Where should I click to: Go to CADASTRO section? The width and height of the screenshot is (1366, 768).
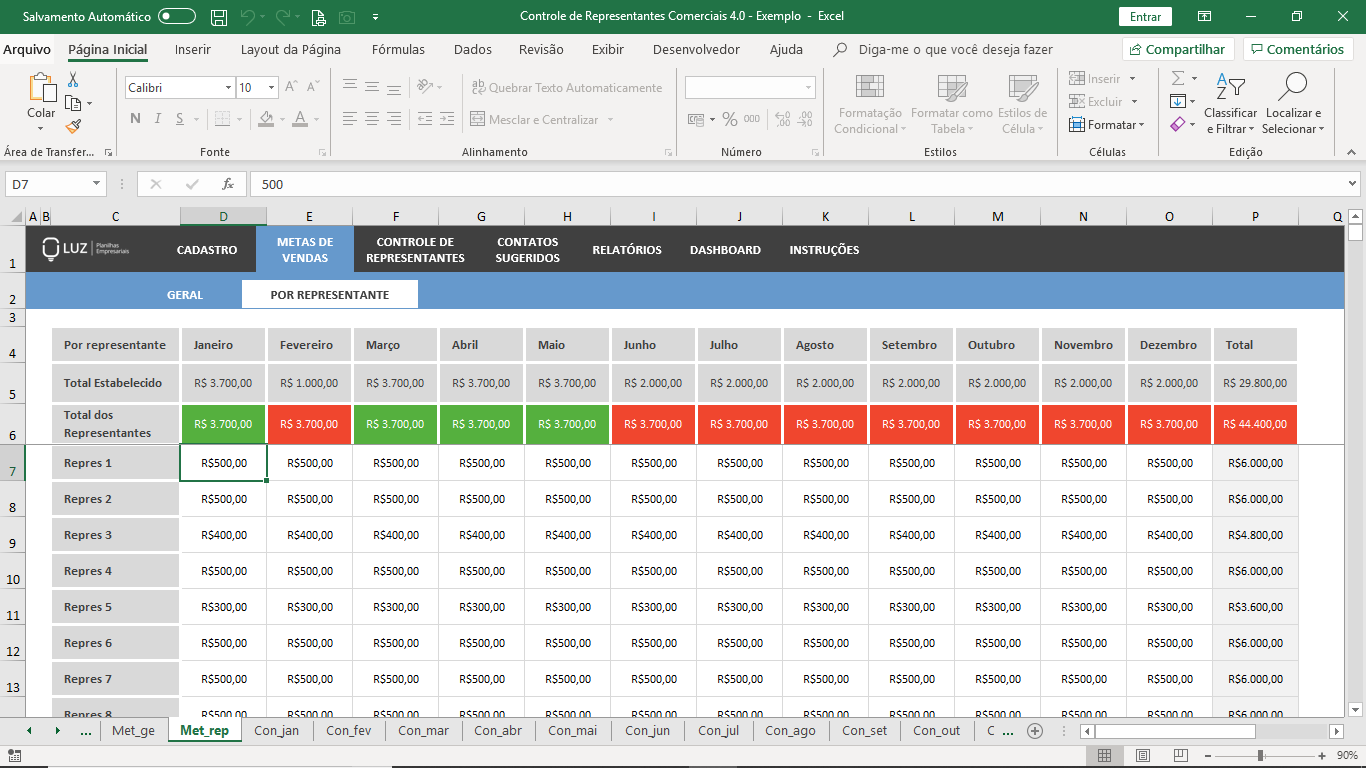207,250
